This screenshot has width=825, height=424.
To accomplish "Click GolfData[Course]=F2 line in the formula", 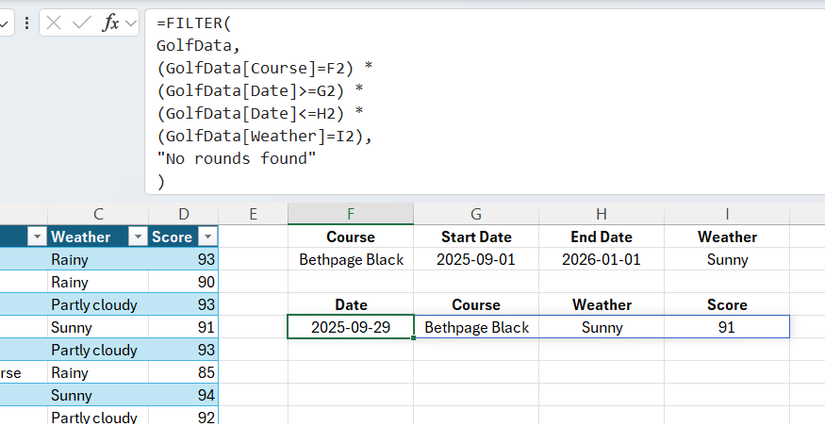I will coord(265,68).
